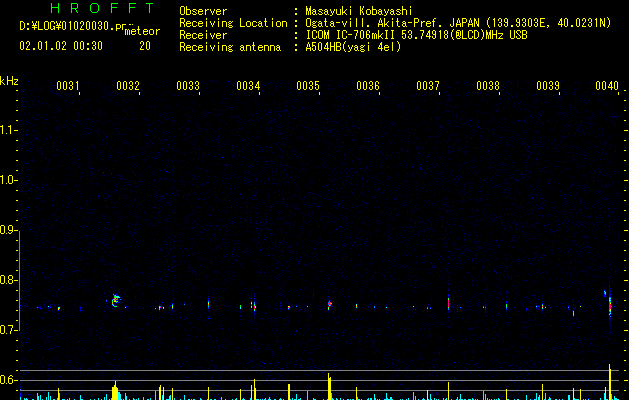Click the 0.9 frequency axis label
Image resolution: width=629 pixels, height=400 pixels.
(x=8, y=230)
